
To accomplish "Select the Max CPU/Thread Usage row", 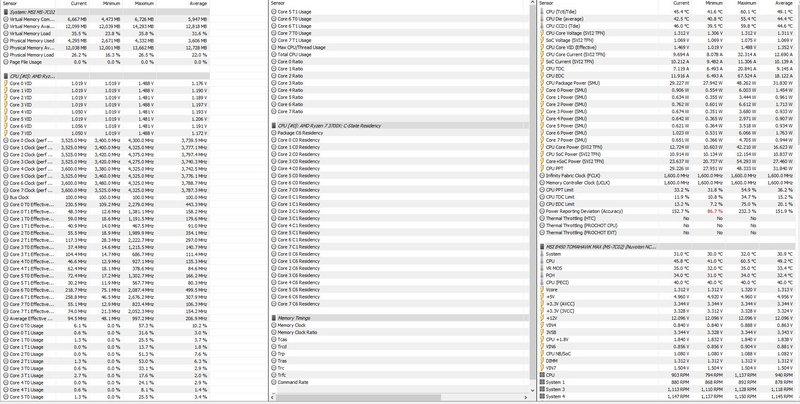I will click(x=399, y=47).
